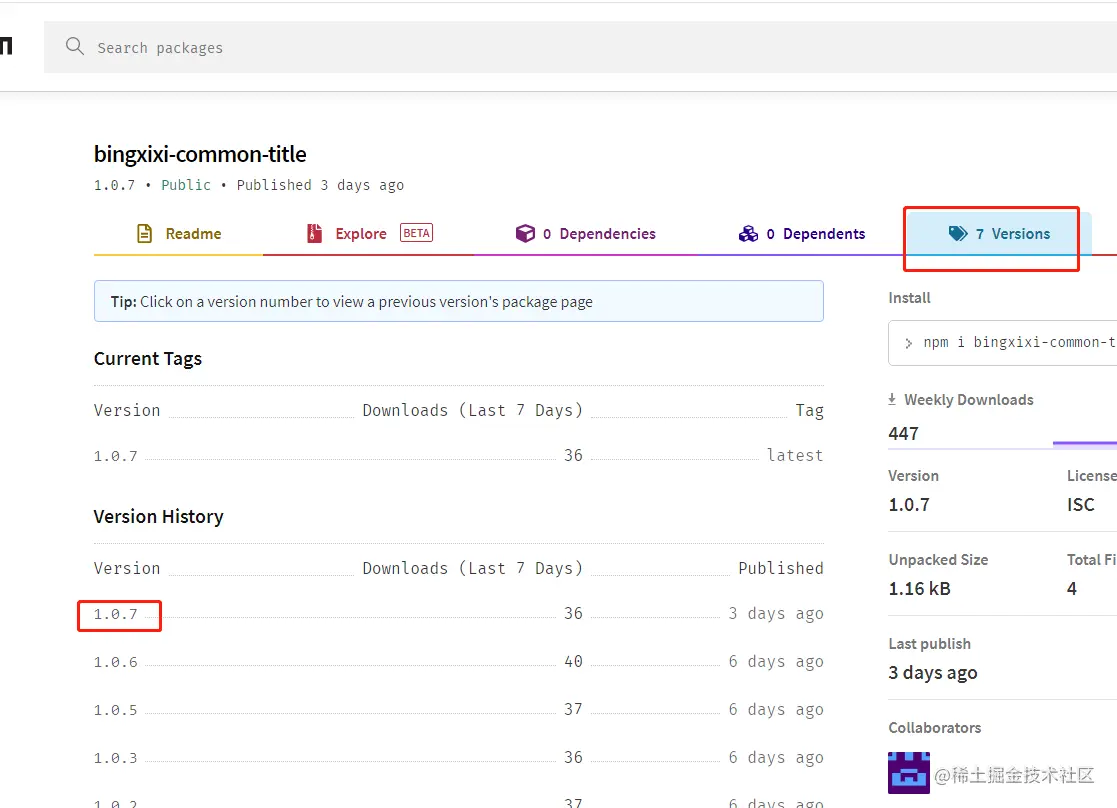This screenshot has height=808, width=1117.
Task: Click the npm install command box
Action: pyautogui.click(x=1002, y=343)
